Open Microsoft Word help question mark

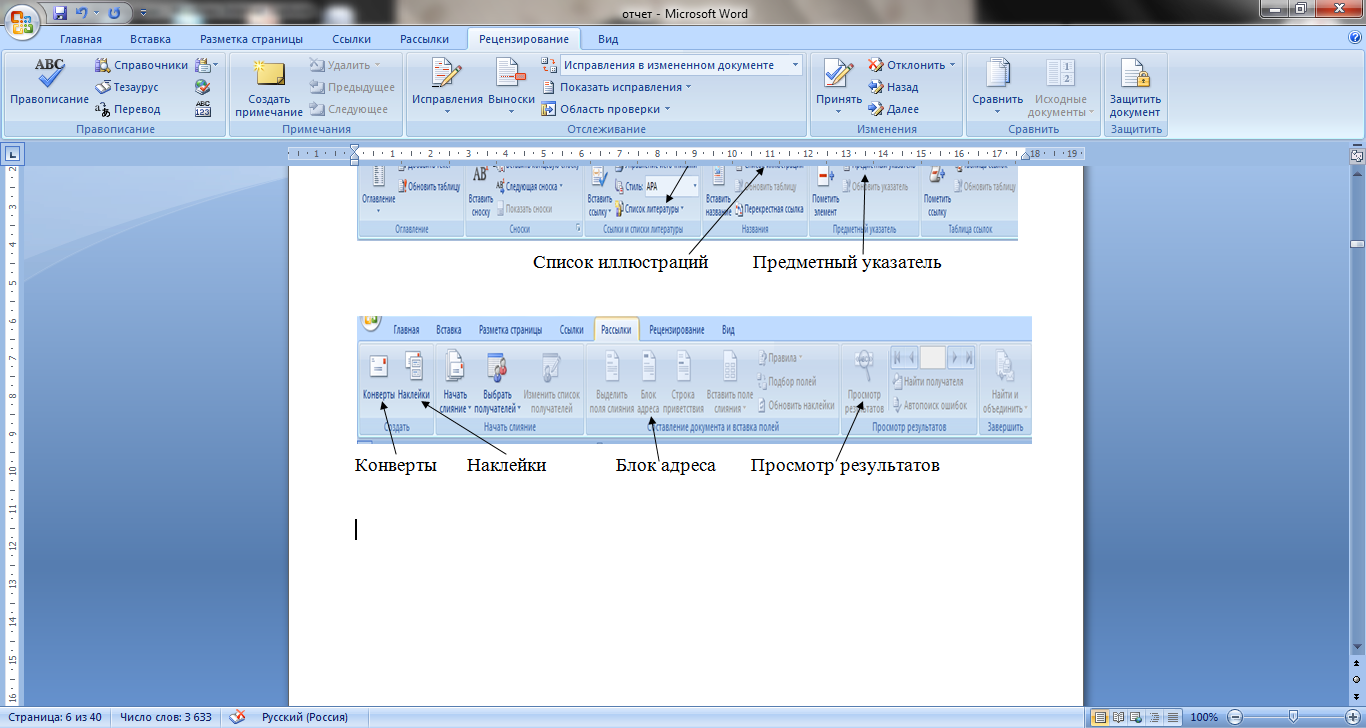pyautogui.click(x=1355, y=38)
